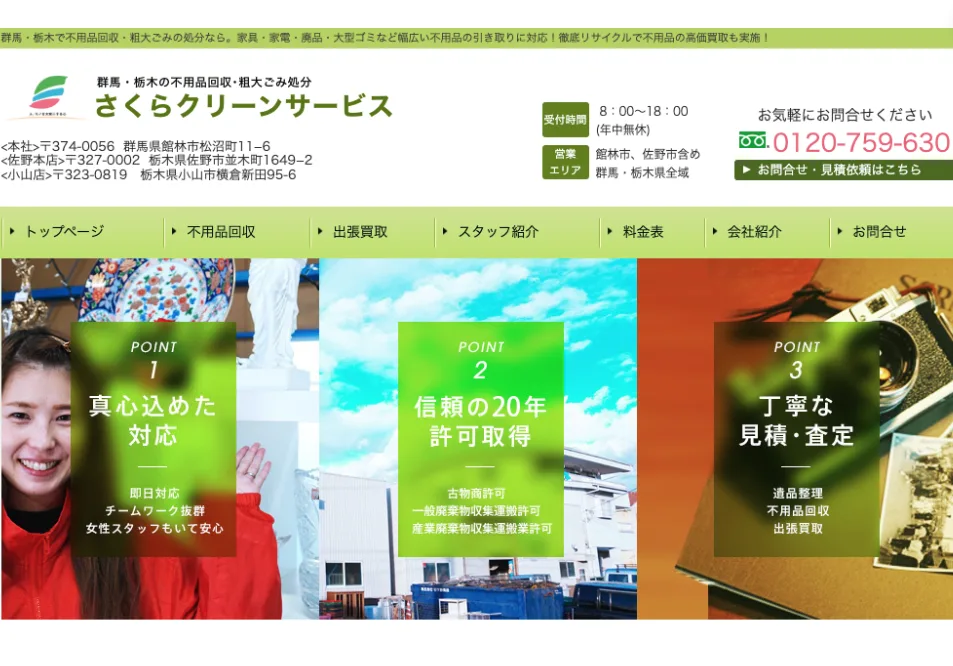Click the text お気軽にお問合せください
953x666 pixels.
(x=845, y=115)
